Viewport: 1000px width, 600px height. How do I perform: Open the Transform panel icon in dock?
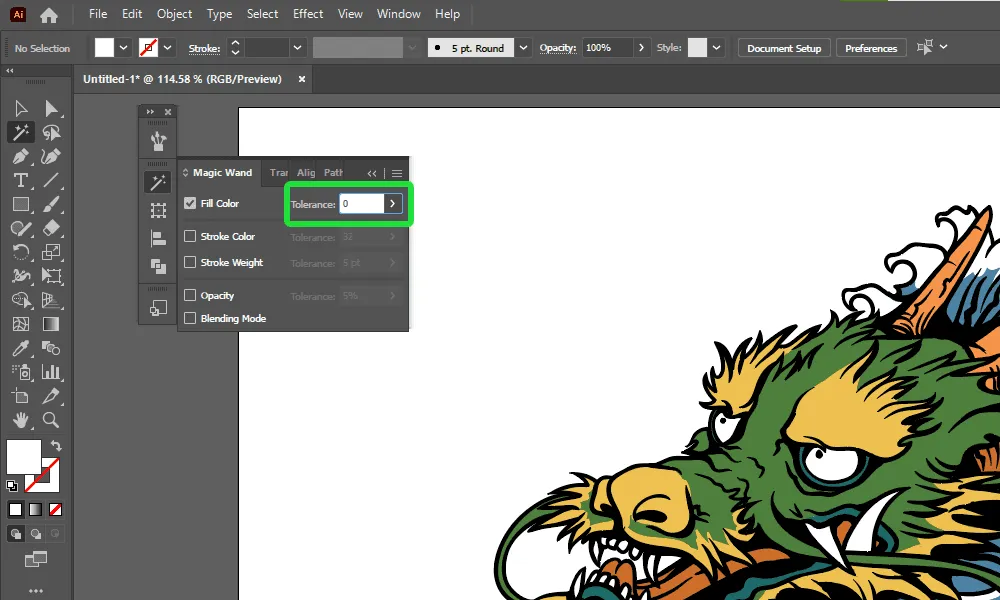coord(158,210)
